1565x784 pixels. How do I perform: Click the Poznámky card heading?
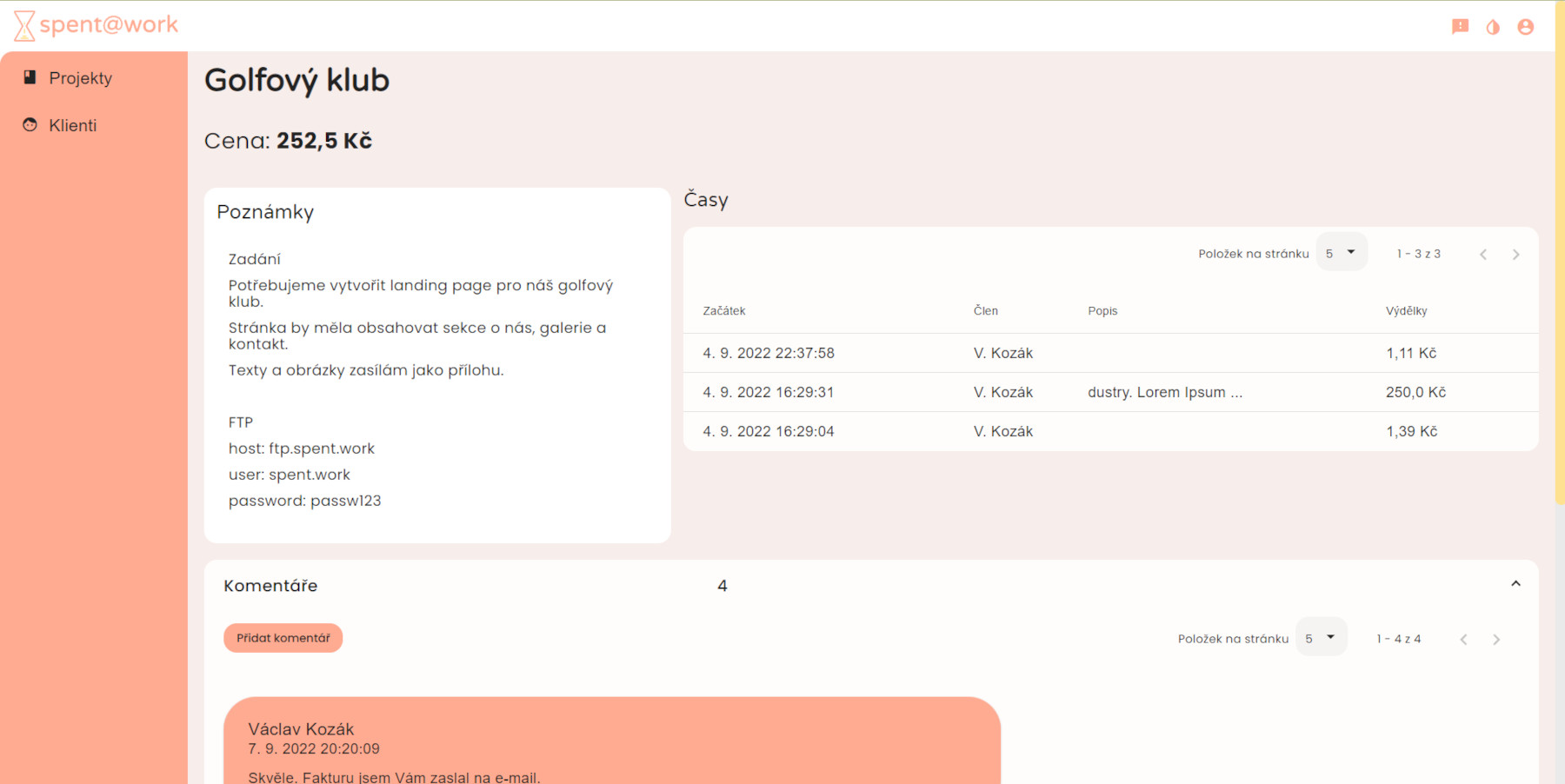click(x=265, y=212)
